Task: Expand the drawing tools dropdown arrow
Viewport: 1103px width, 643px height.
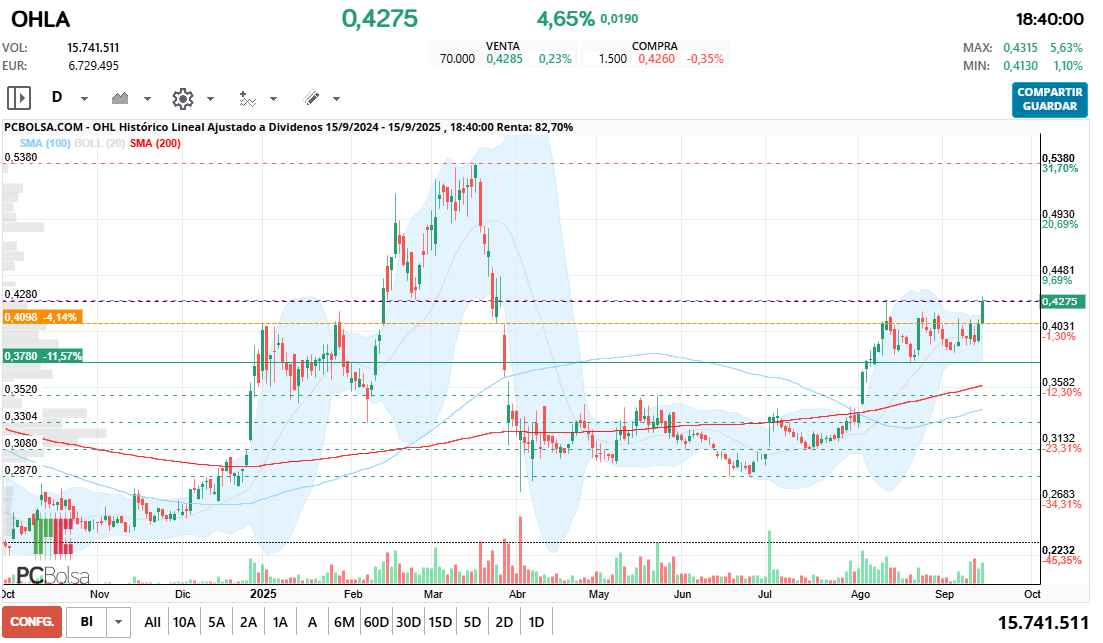Action: coord(336,99)
